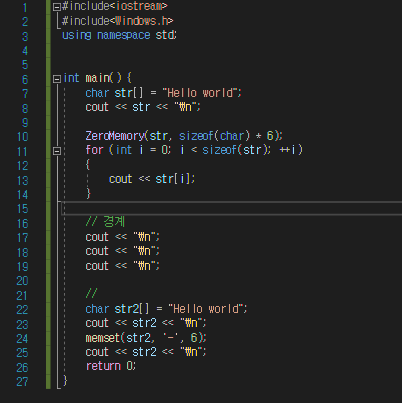Click the '// 경계' comment on line 16
402x403 pixels.
[x=105, y=222]
